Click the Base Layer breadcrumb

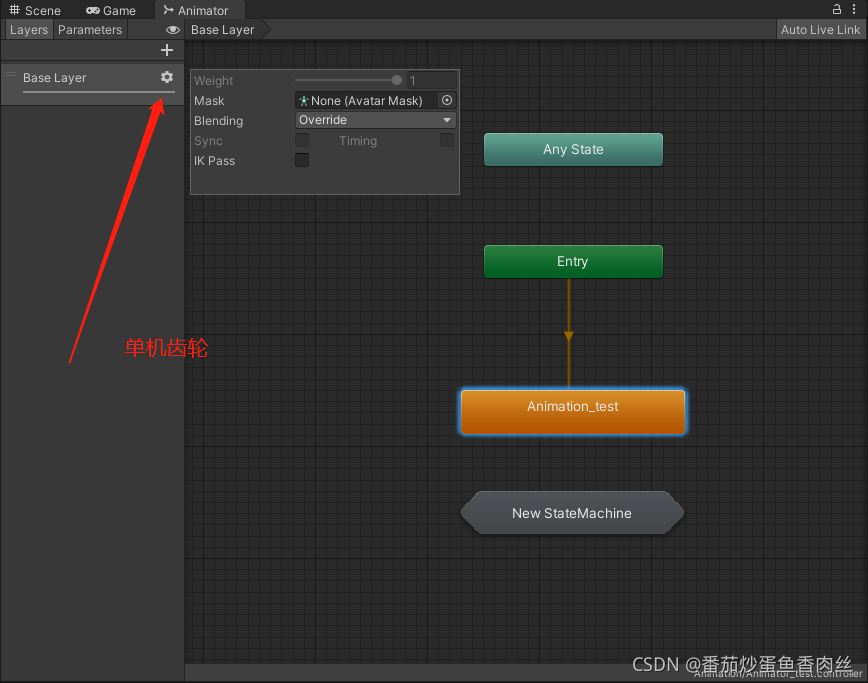(223, 30)
